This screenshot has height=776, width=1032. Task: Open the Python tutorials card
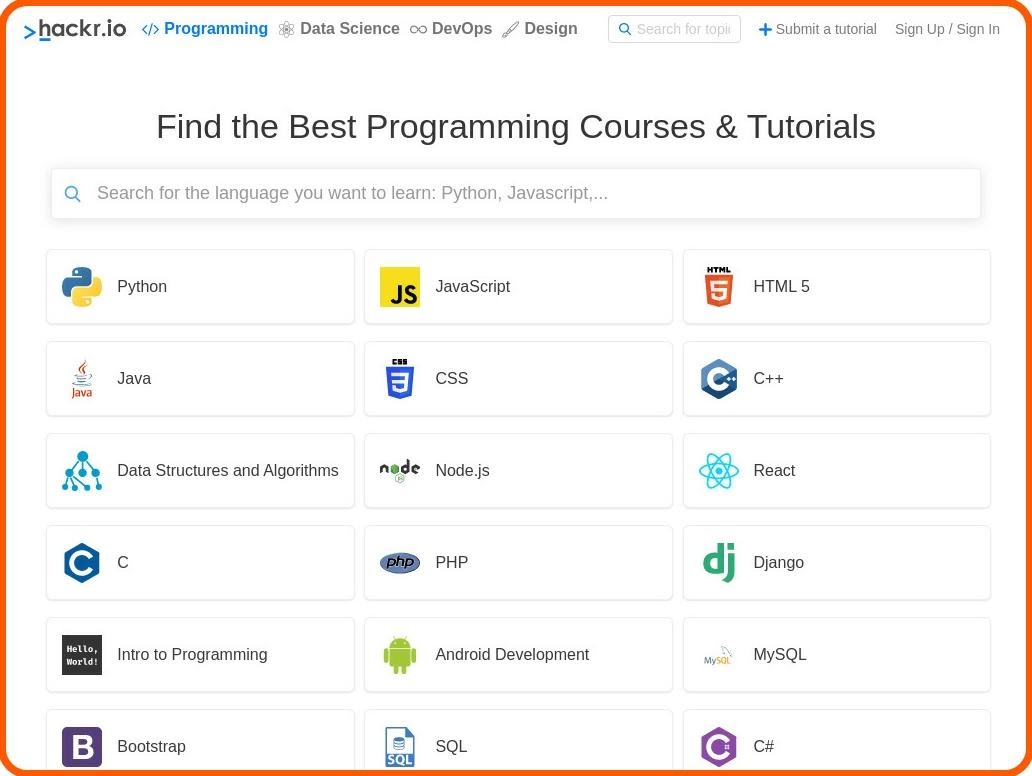[200, 287]
